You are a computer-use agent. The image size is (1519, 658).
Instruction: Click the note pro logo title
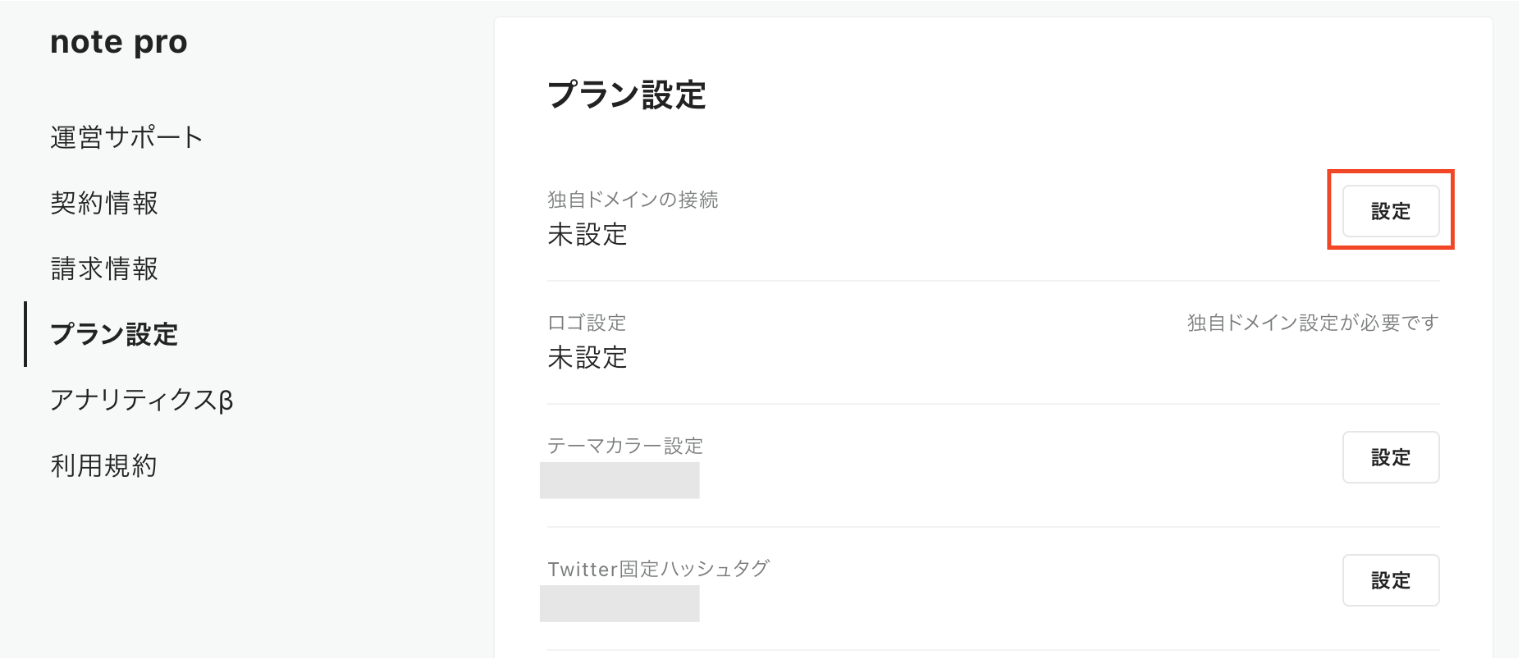pos(118,43)
